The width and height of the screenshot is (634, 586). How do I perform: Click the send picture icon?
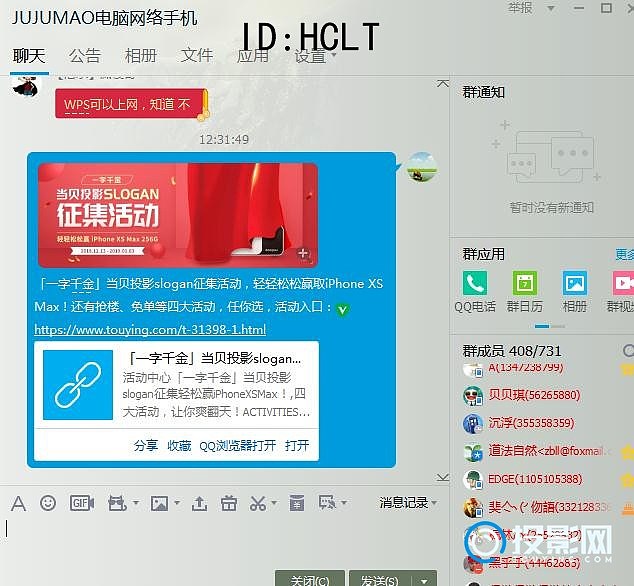159,503
